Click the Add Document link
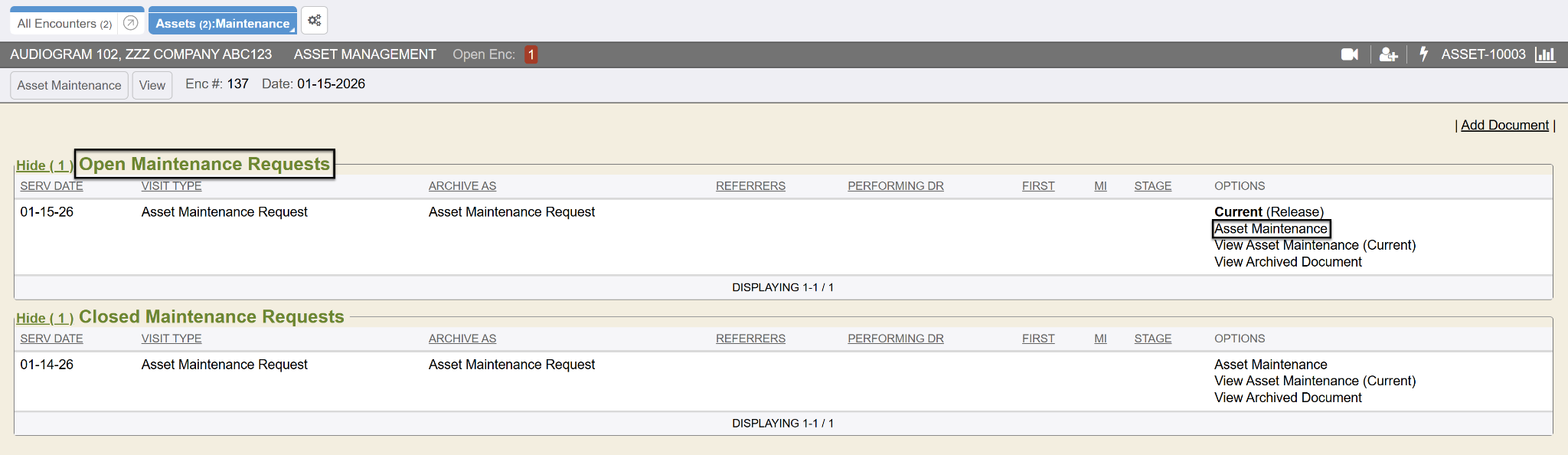Image resolution: width=1568 pixels, height=455 pixels. [x=1504, y=125]
